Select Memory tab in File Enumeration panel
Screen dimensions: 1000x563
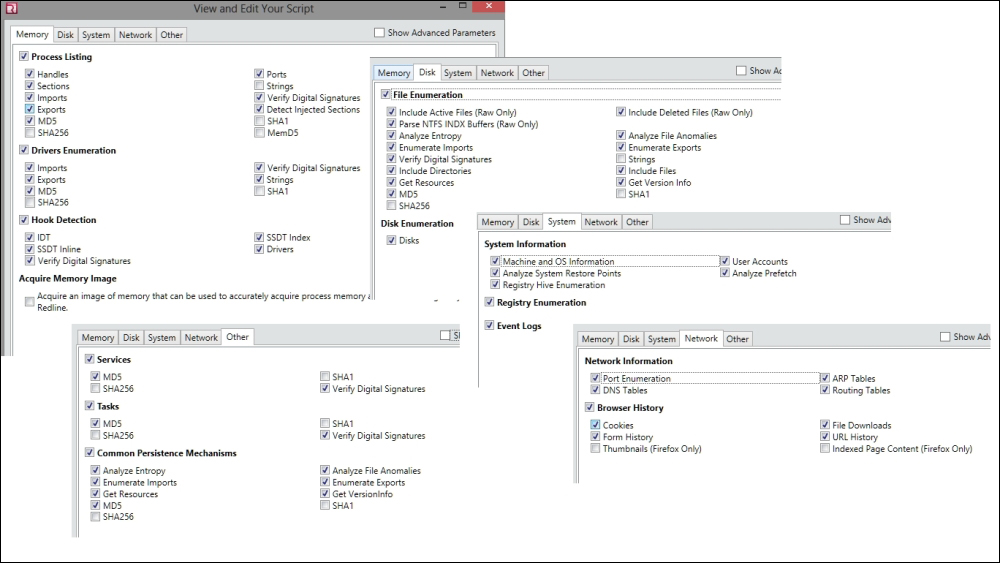click(x=393, y=73)
